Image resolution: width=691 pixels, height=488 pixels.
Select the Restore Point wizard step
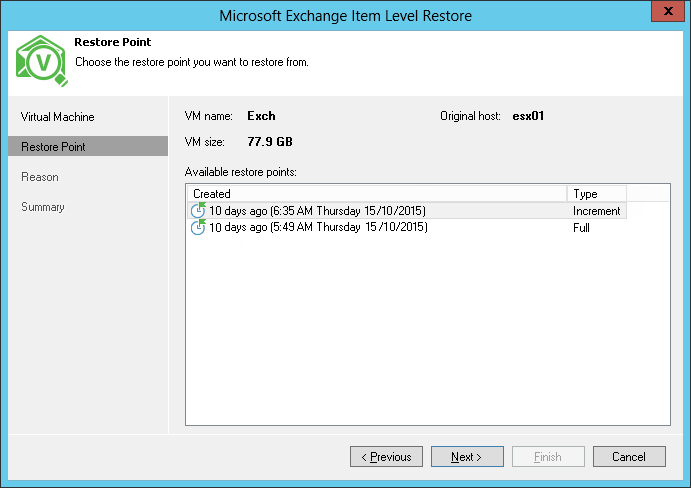point(88,146)
